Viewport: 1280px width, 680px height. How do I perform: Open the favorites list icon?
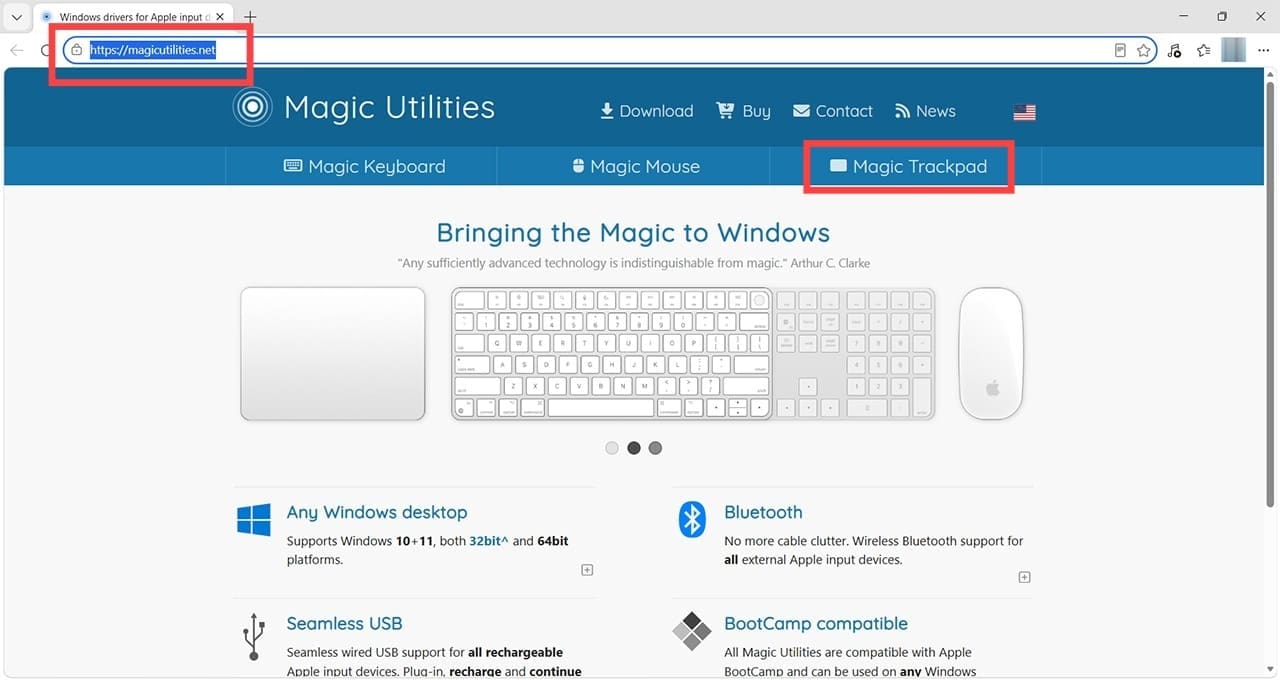coord(1204,50)
